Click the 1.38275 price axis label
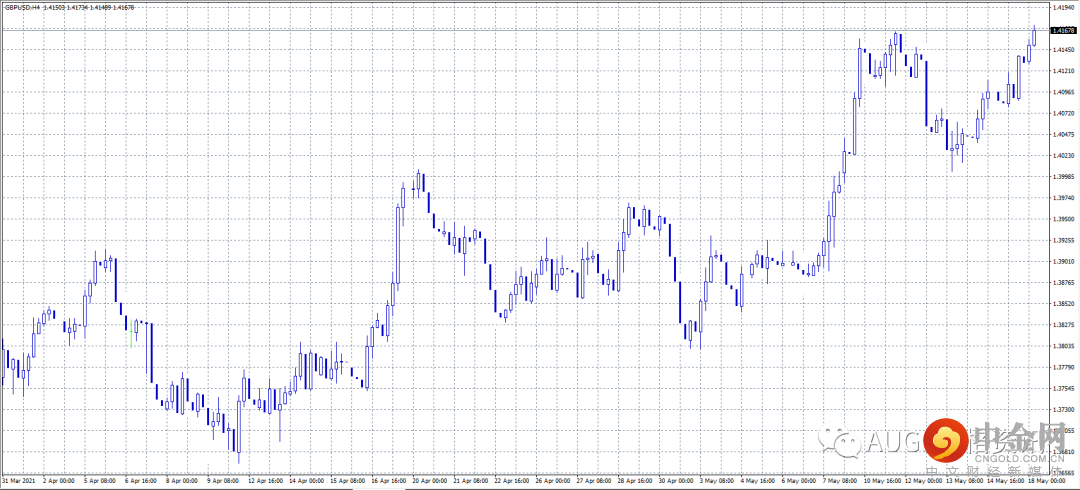The width and height of the screenshot is (1080, 490). (1064, 325)
